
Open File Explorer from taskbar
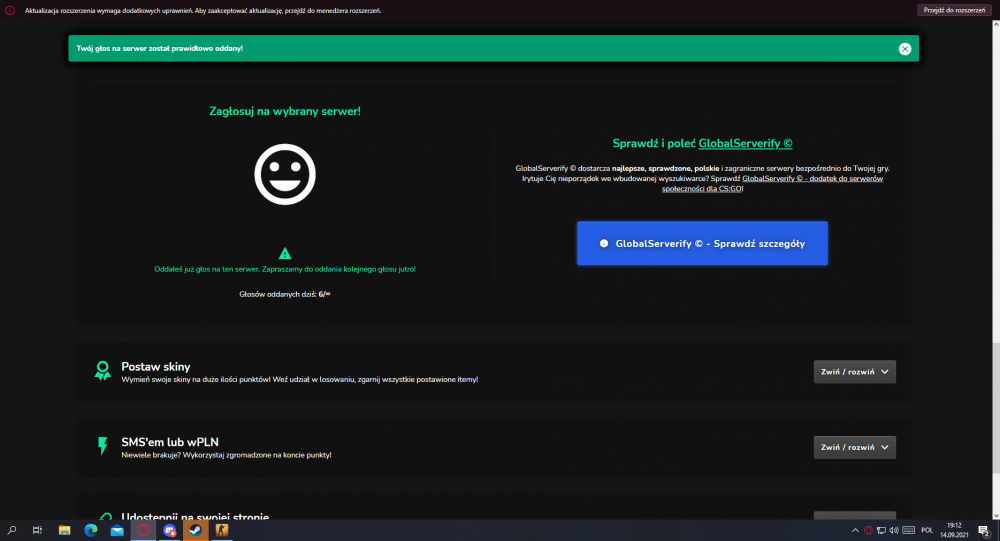pos(64,530)
